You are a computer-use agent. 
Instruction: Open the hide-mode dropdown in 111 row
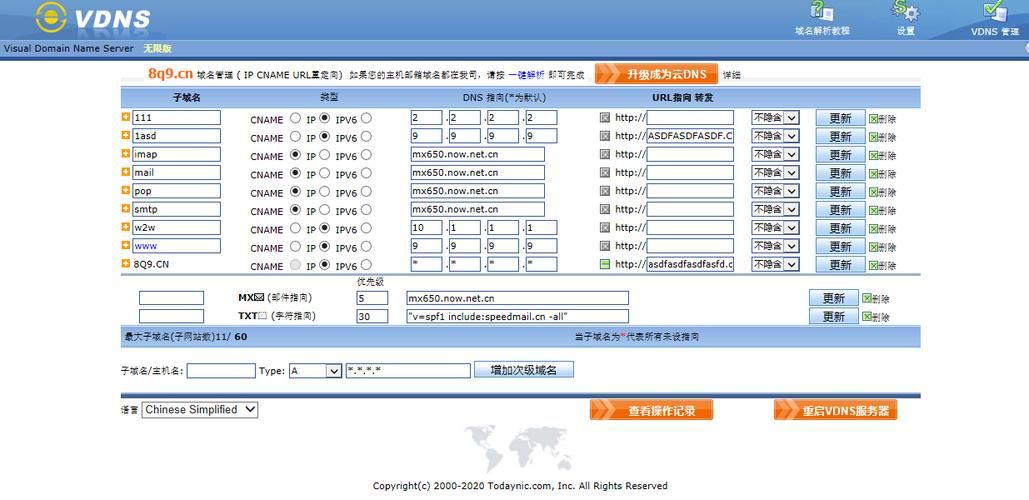click(x=775, y=118)
